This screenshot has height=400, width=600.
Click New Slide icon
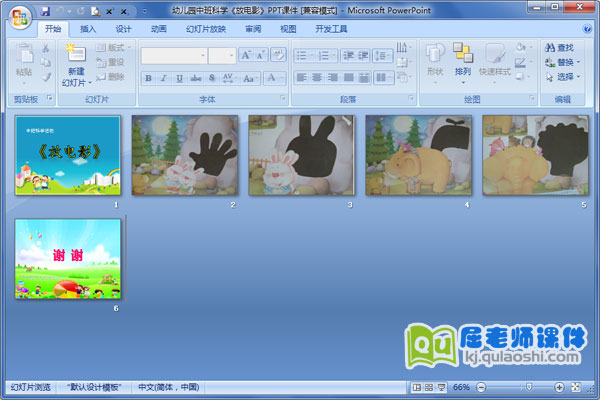pos(77,54)
